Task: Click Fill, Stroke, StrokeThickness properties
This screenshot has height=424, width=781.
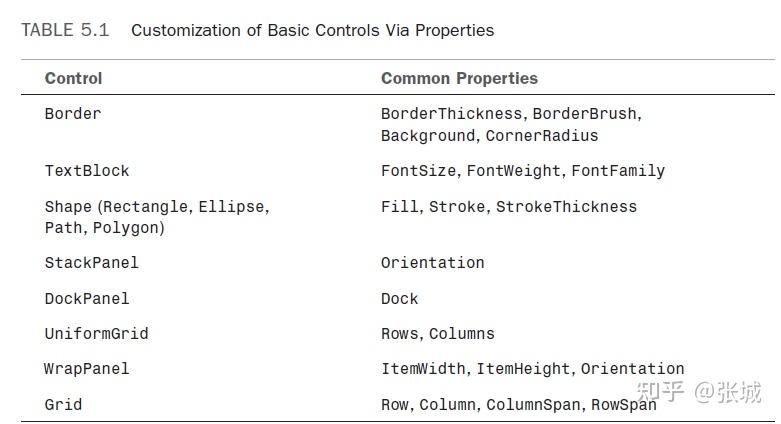Action: (x=508, y=207)
